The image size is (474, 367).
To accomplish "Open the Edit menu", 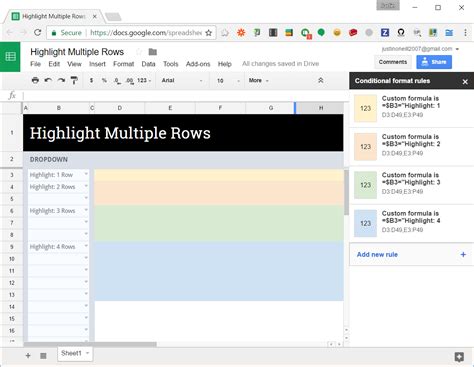I will (x=54, y=64).
